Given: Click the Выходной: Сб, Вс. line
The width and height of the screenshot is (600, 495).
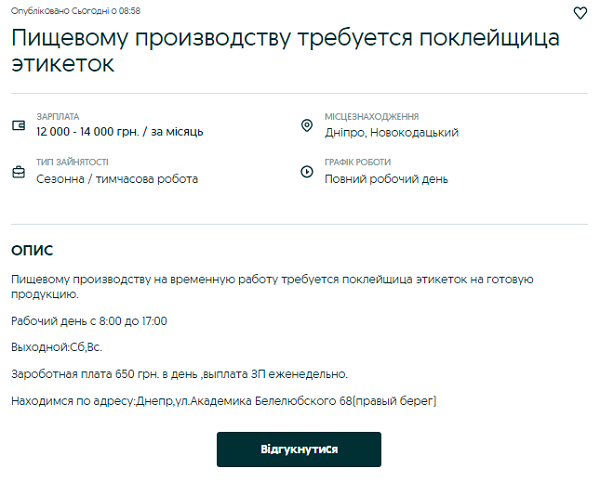Looking at the screenshot, I should click(56, 347).
